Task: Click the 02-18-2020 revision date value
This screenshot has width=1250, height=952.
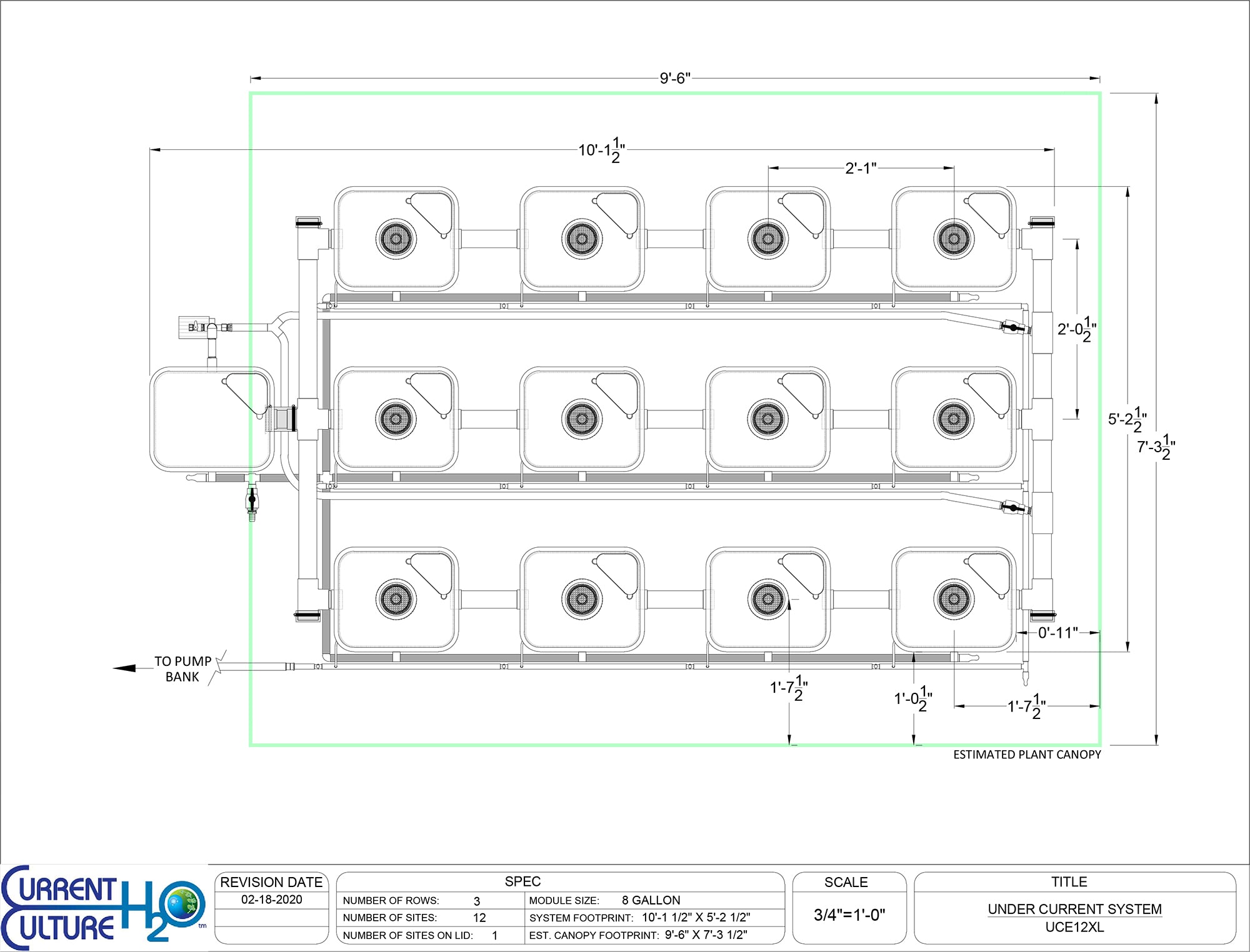Action: [271, 900]
